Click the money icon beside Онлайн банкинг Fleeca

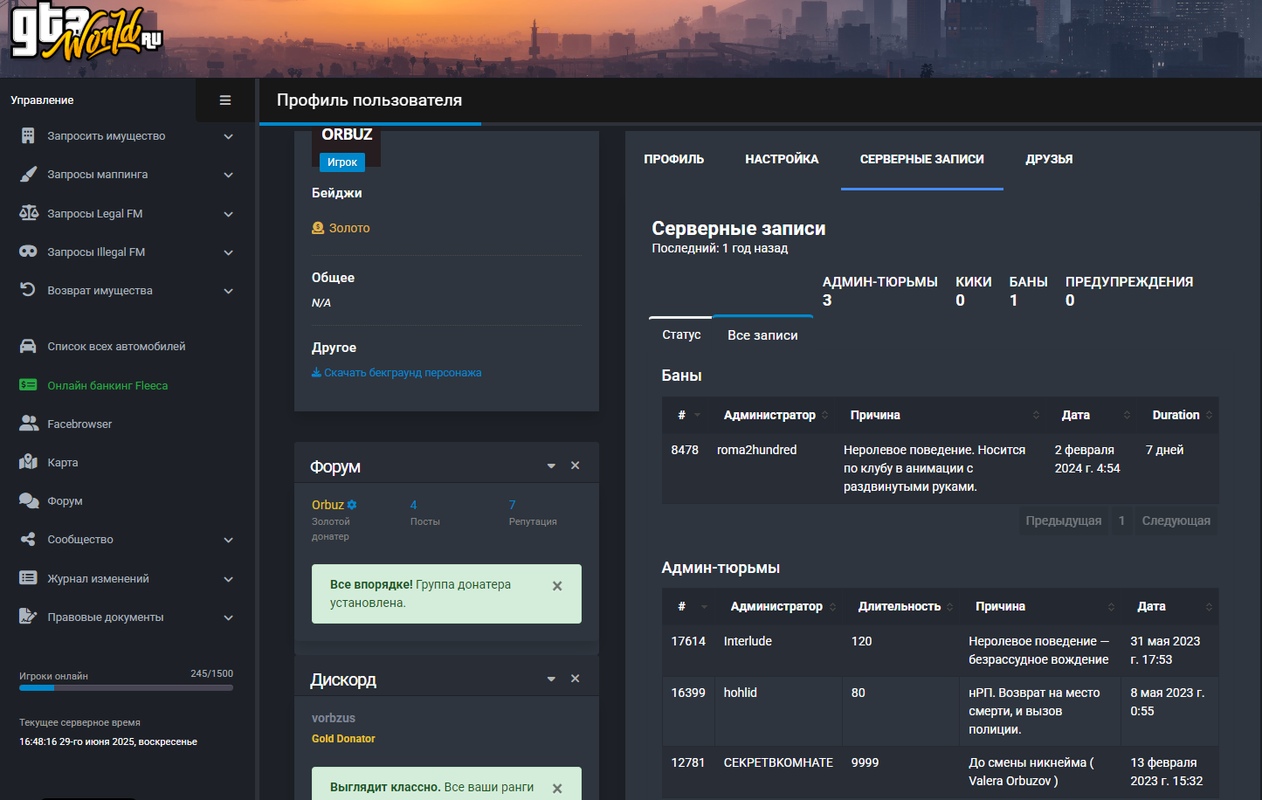(28, 385)
